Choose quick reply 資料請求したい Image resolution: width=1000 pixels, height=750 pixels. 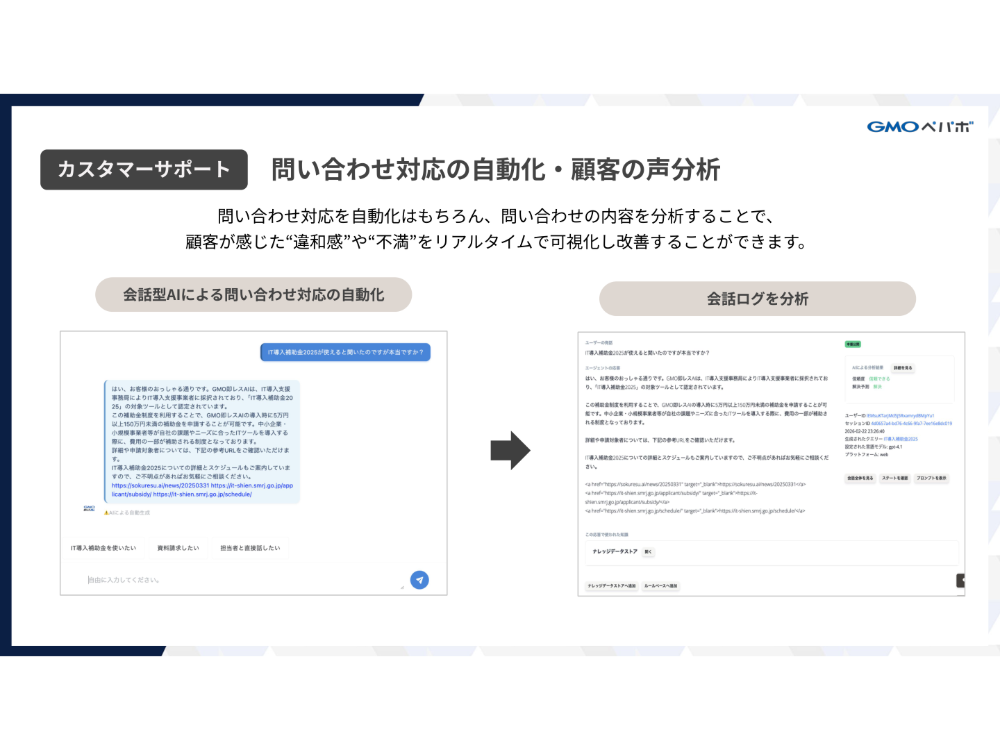point(178,548)
